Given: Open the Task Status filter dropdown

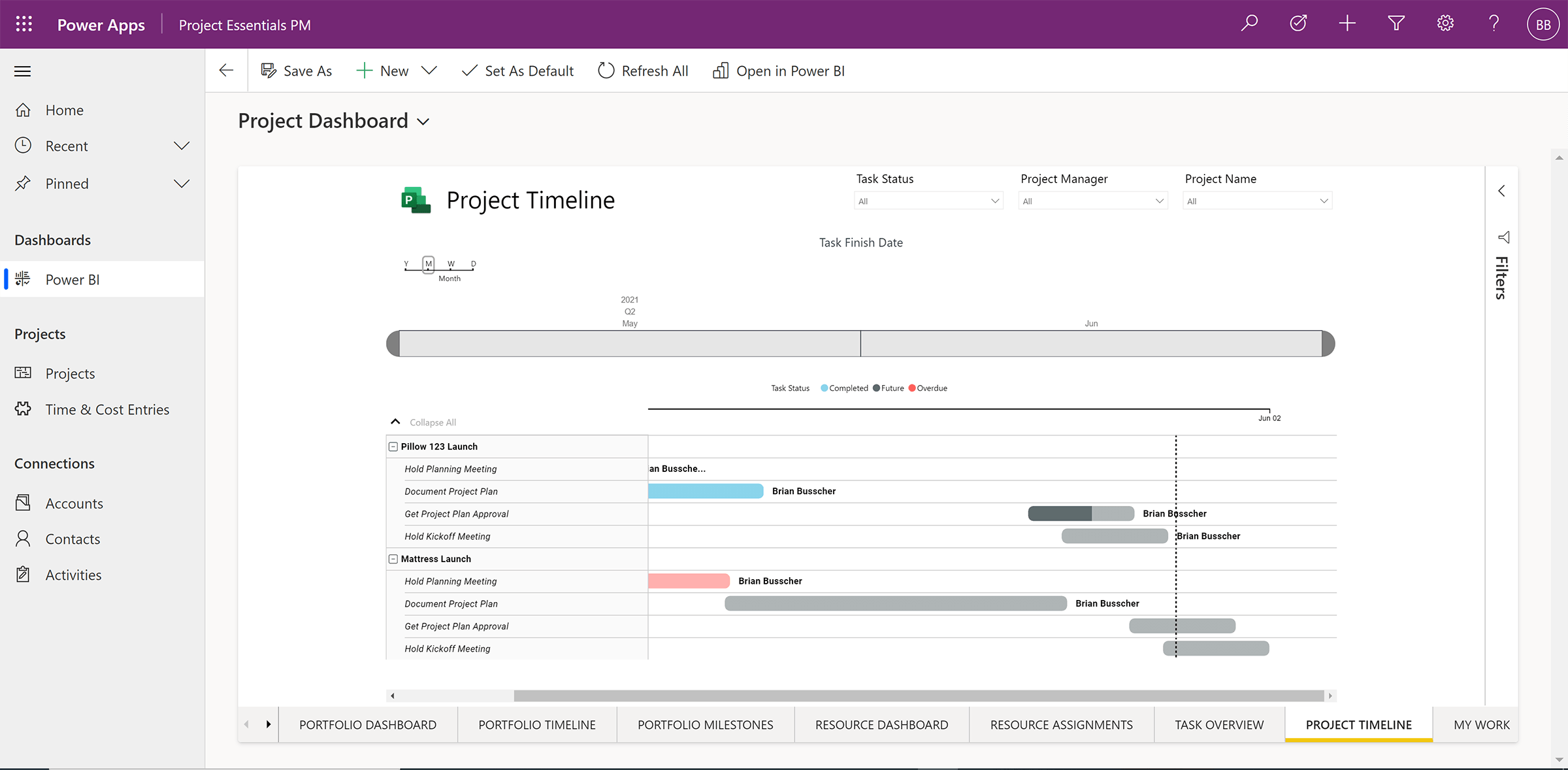Looking at the screenshot, I should click(928, 201).
